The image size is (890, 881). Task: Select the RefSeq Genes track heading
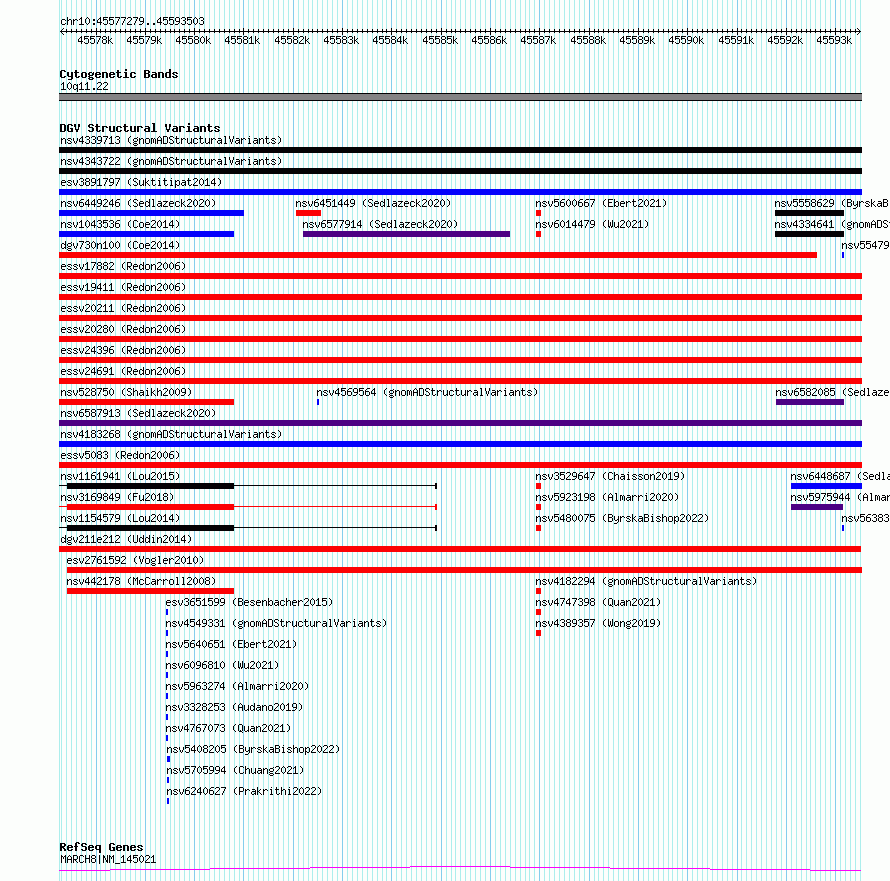coord(101,847)
